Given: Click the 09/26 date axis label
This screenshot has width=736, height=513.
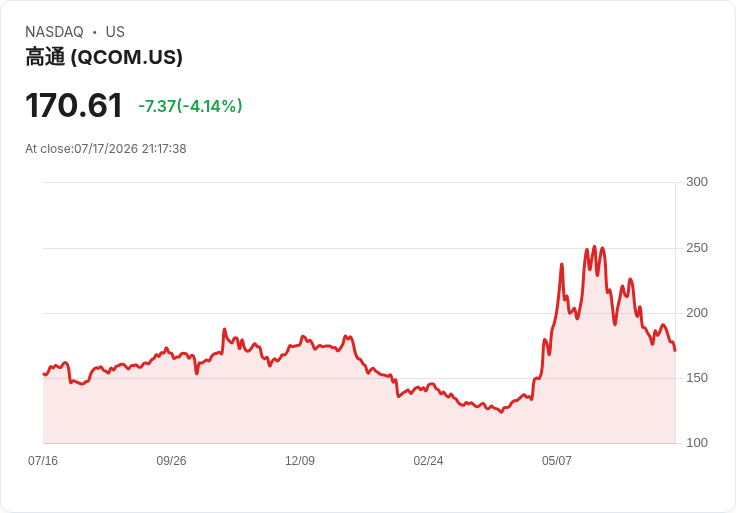Looking at the screenshot, I should click(x=171, y=461).
